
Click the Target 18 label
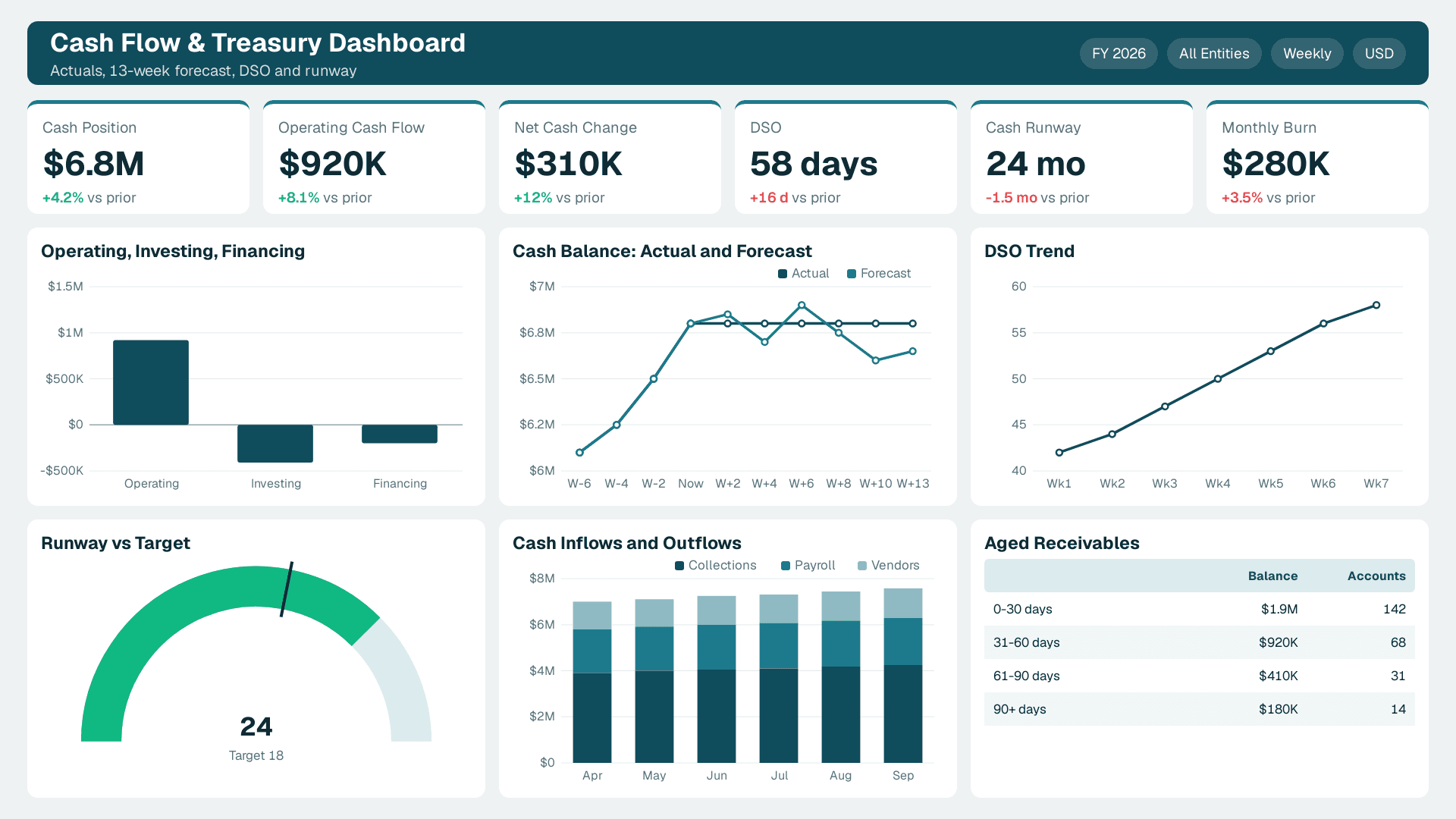256,755
